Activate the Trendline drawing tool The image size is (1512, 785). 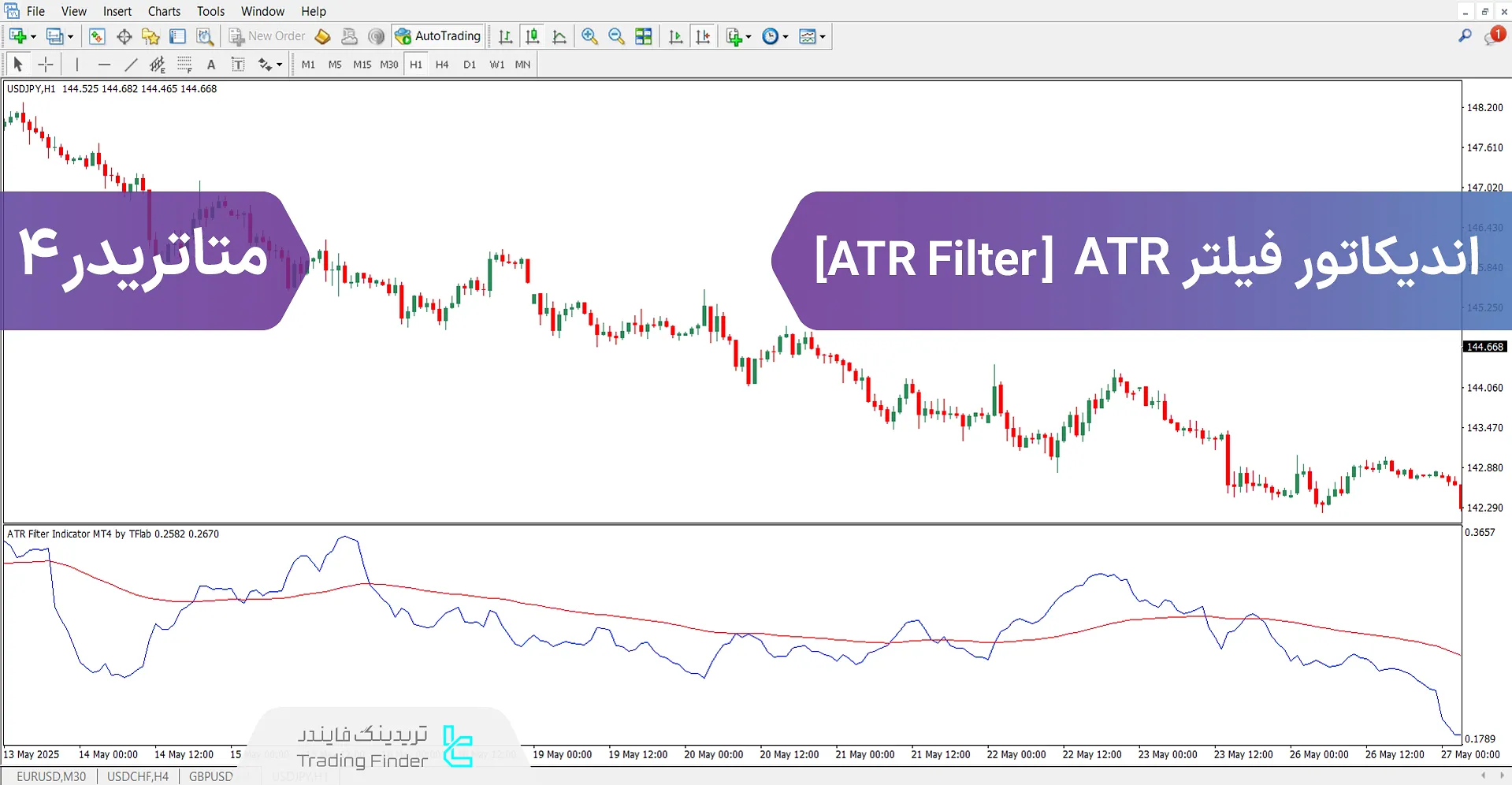coord(131,64)
